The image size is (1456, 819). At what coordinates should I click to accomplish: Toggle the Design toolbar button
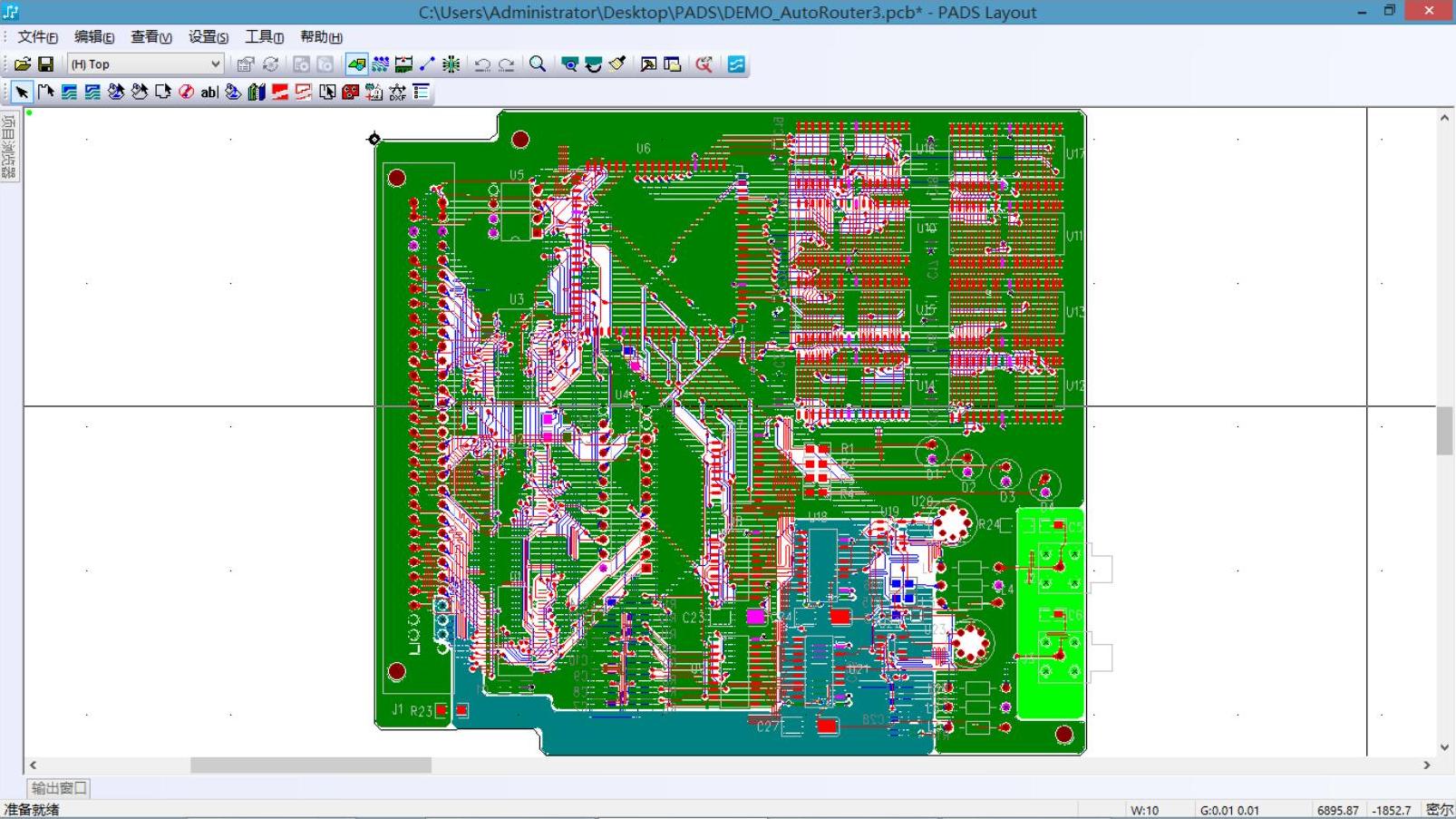381,64
